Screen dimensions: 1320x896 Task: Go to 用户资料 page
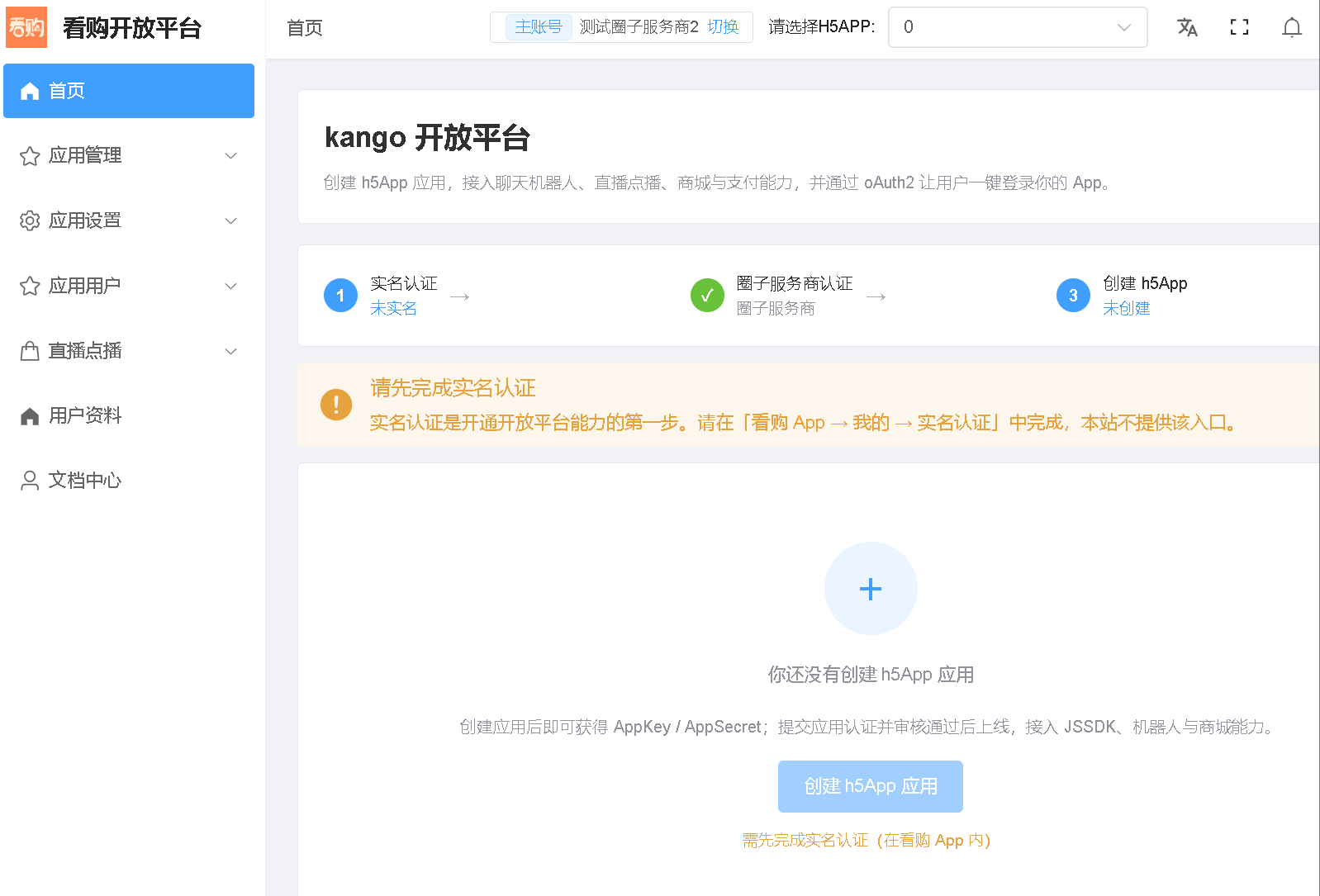(129, 416)
